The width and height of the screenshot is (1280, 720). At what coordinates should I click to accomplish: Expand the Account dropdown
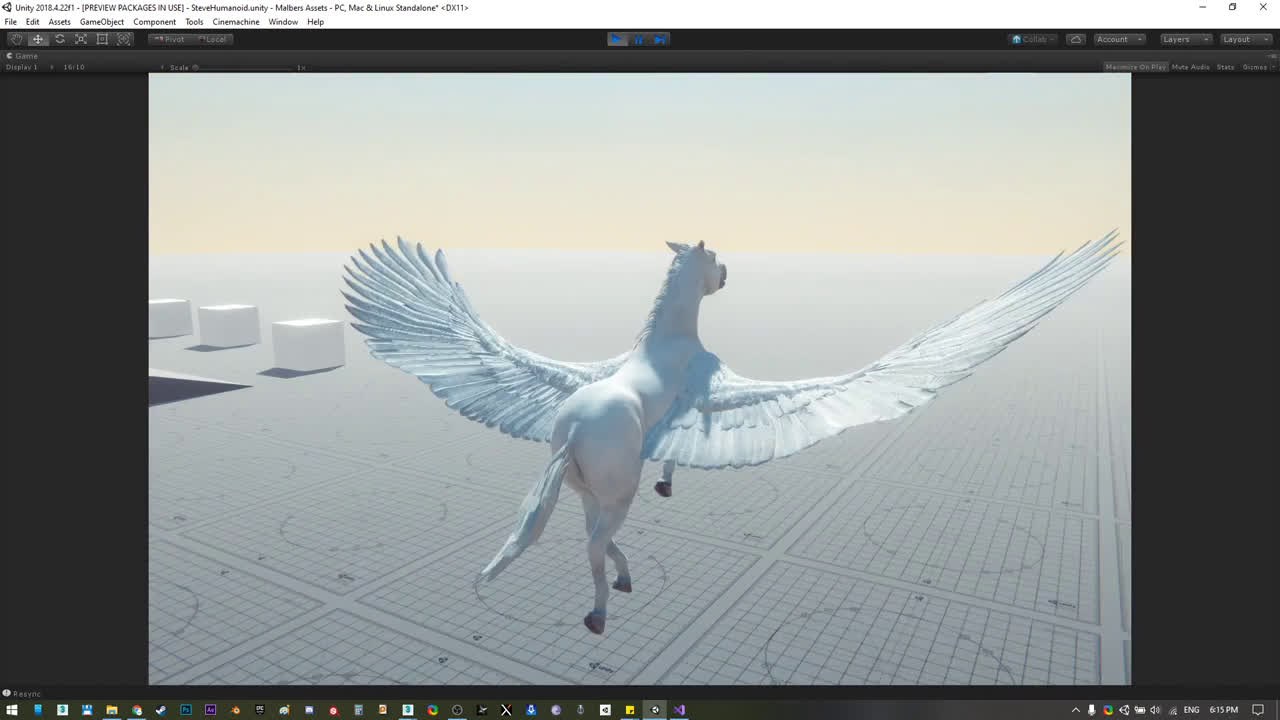(1118, 39)
